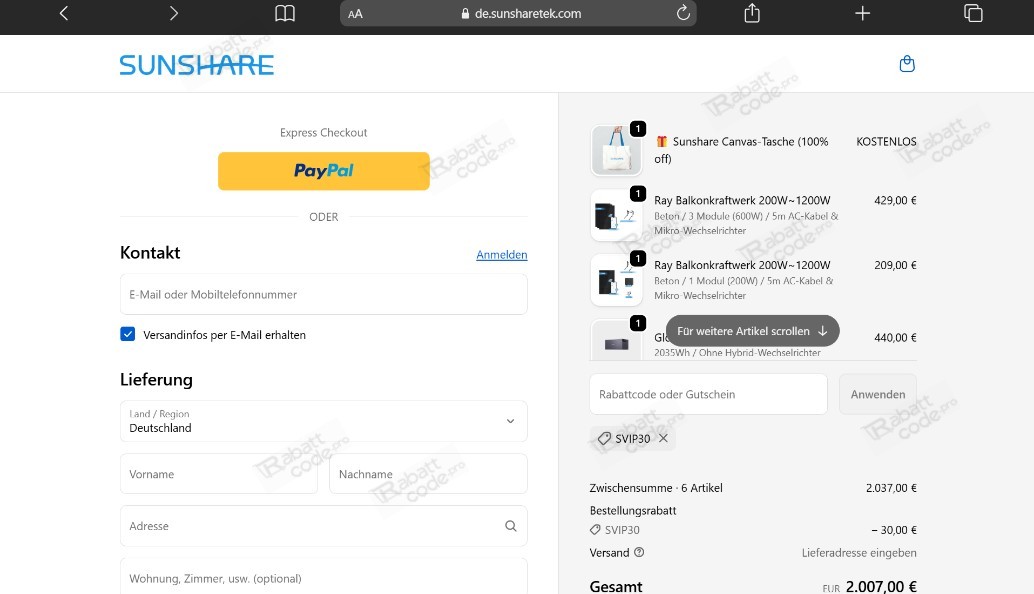Open the Sunshare logo homepage link
The height and width of the screenshot is (594, 1034).
(x=197, y=65)
